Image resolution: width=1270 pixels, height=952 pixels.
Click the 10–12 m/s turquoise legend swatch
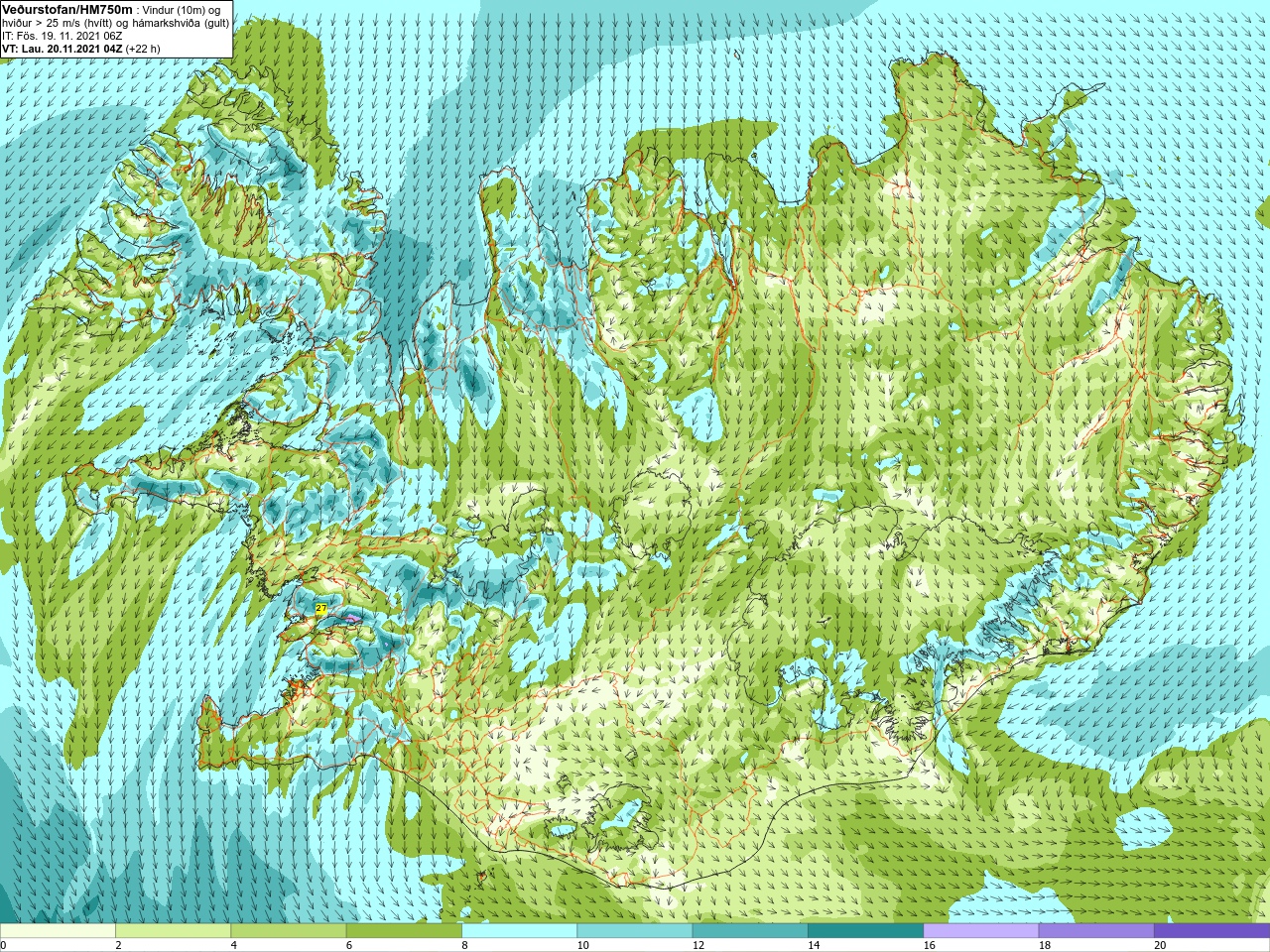pos(635,931)
